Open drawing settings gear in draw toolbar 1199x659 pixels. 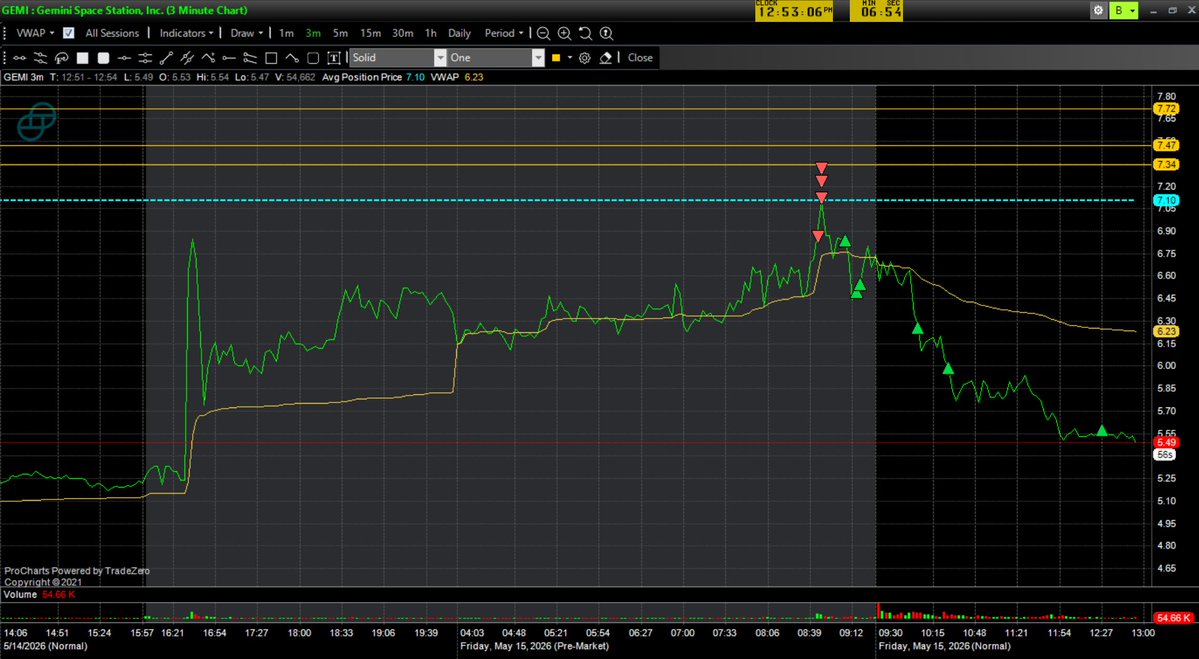[x=585, y=57]
